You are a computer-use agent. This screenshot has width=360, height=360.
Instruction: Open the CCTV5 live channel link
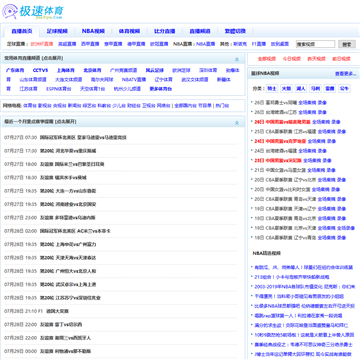pos(40,70)
